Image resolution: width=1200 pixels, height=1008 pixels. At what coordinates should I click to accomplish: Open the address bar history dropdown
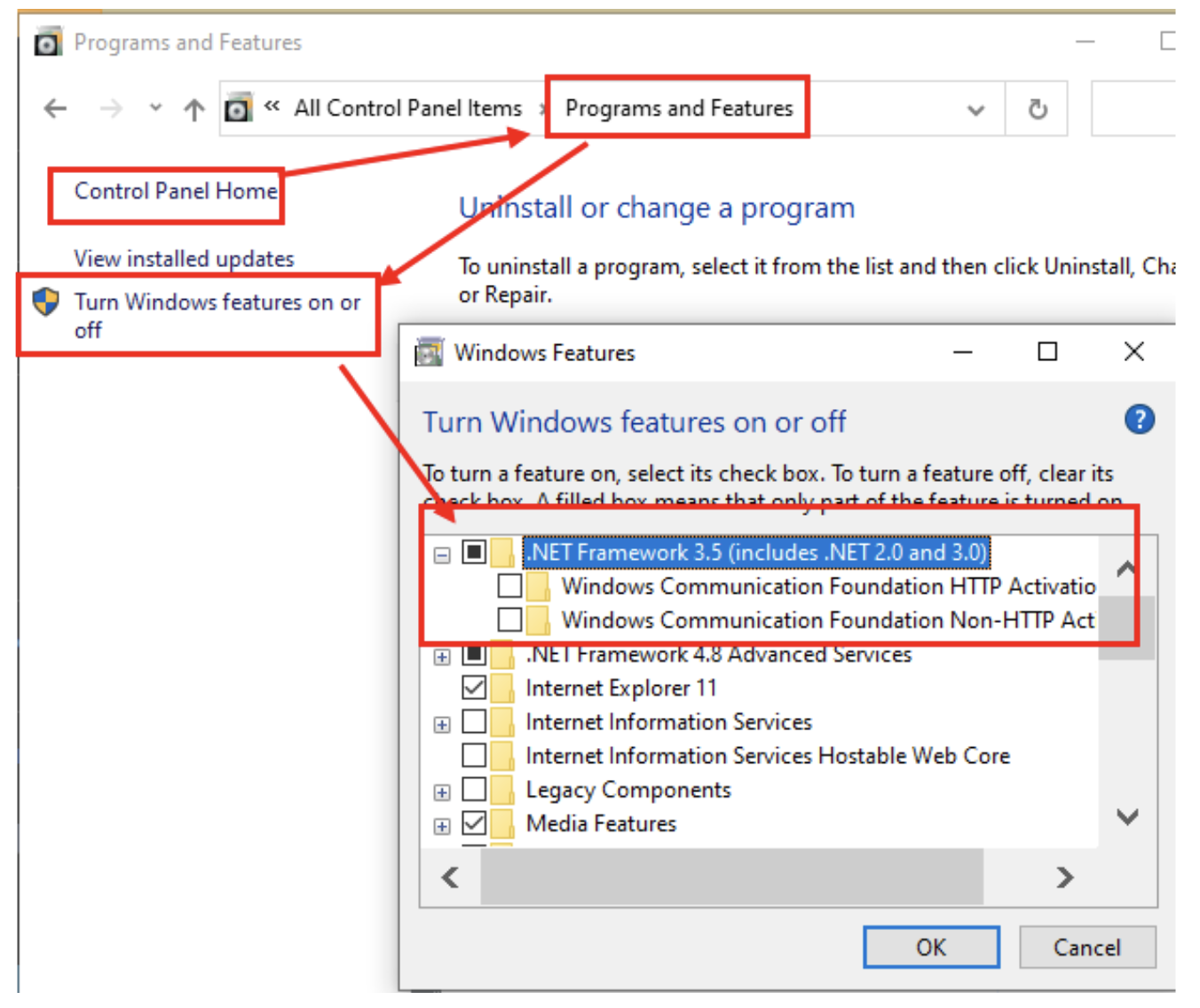(975, 110)
